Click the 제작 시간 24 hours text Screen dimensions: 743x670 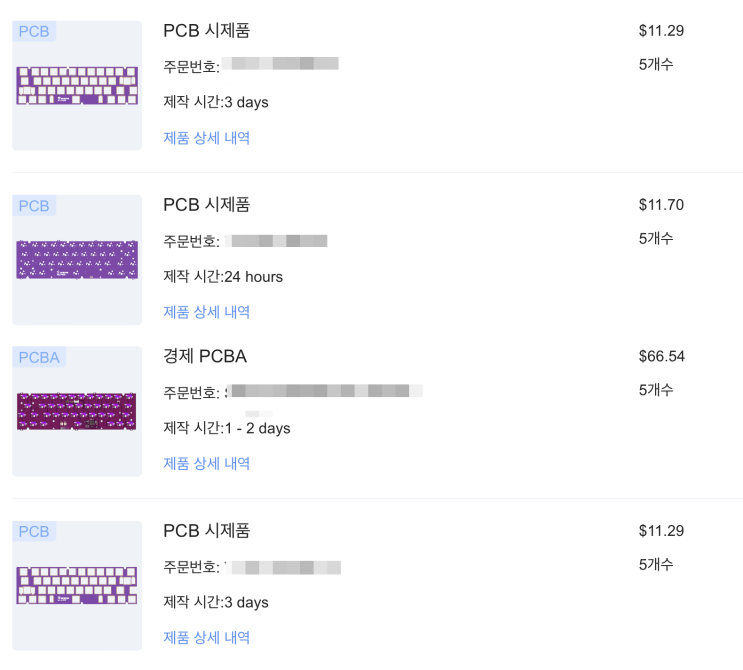(223, 276)
